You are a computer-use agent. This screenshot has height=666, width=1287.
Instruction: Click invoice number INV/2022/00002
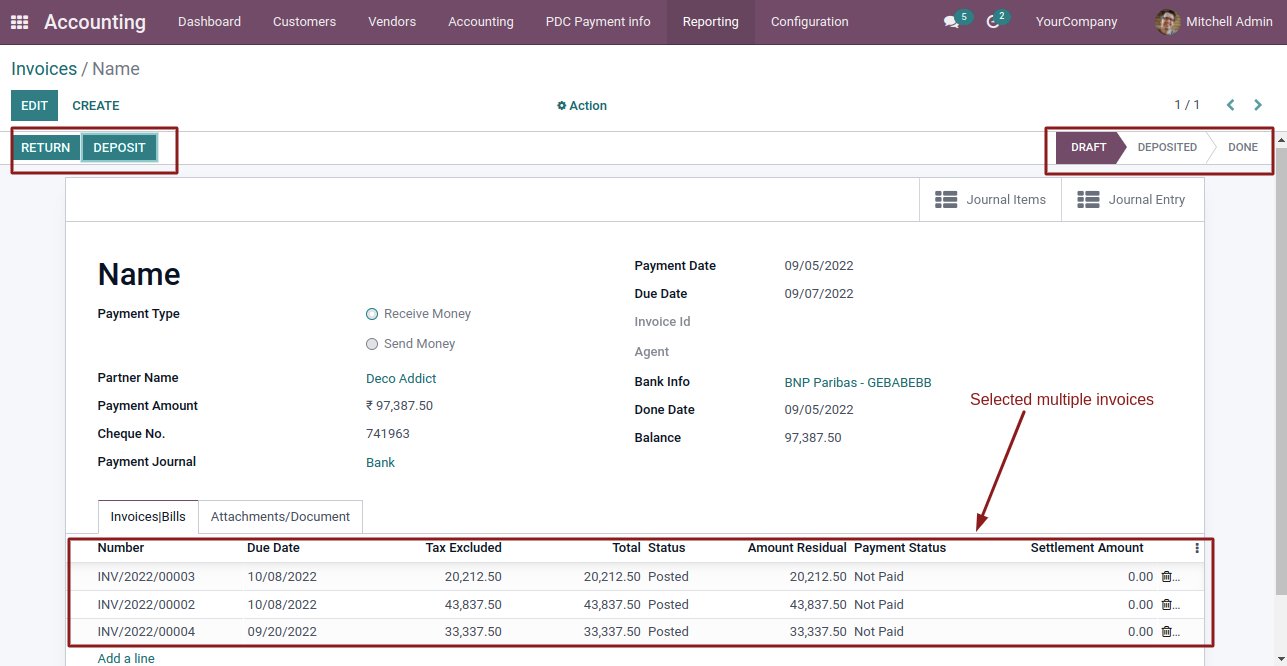tap(146, 605)
